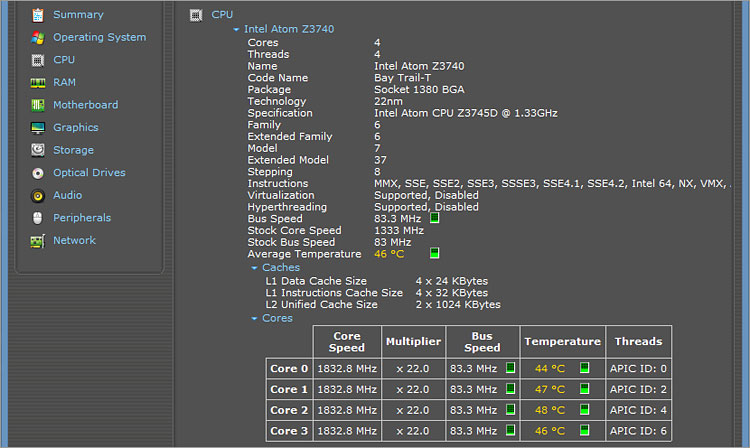Switch to the Graphics section

click(x=76, y=128)
